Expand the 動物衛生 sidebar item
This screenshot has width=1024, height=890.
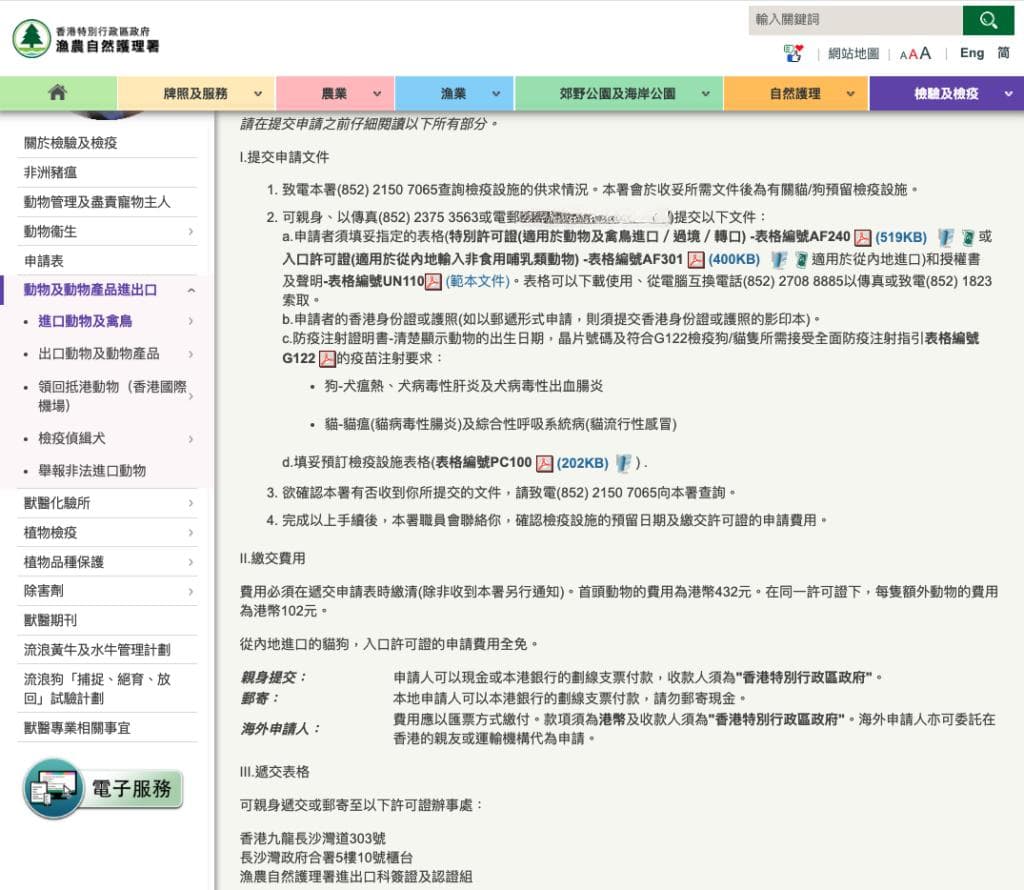pos(191,232)
